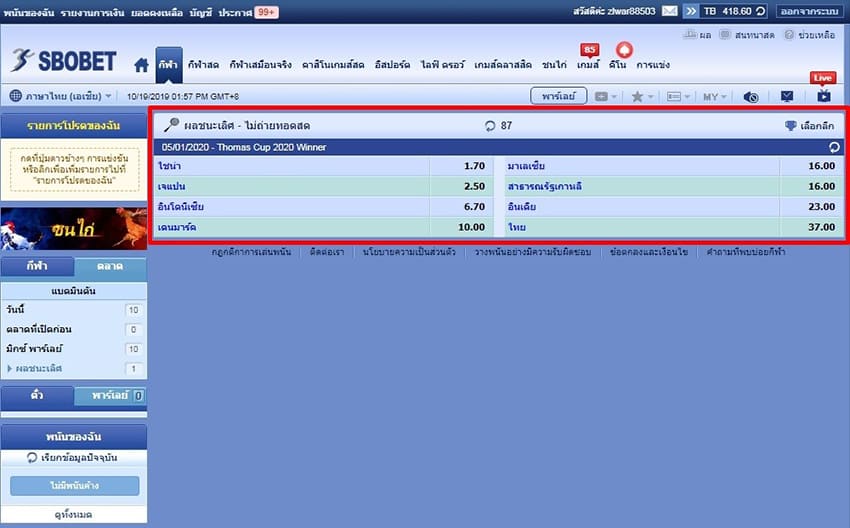Click the favorites star icon
850x528 pixels.
pos(638,96)
